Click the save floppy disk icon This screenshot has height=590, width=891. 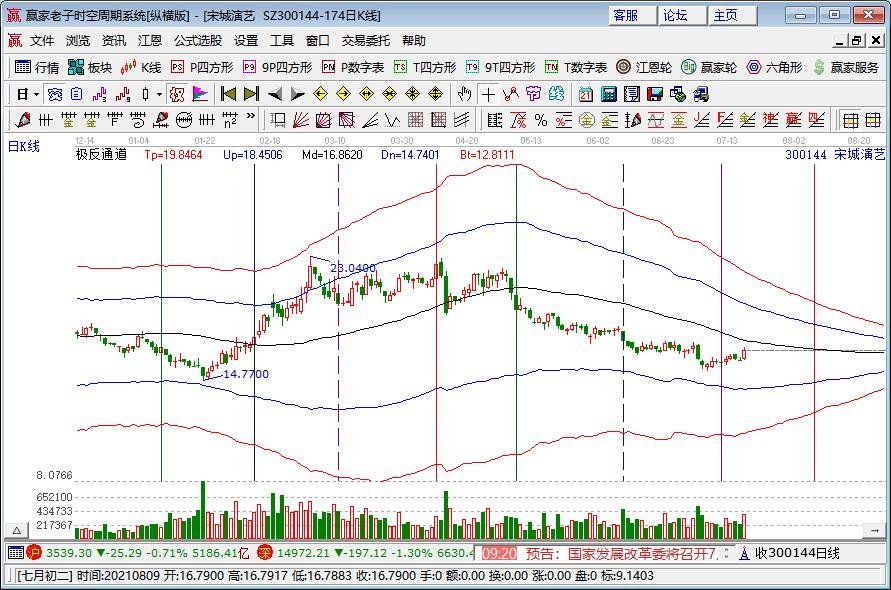pyautogui.click(x=655, y=94)
